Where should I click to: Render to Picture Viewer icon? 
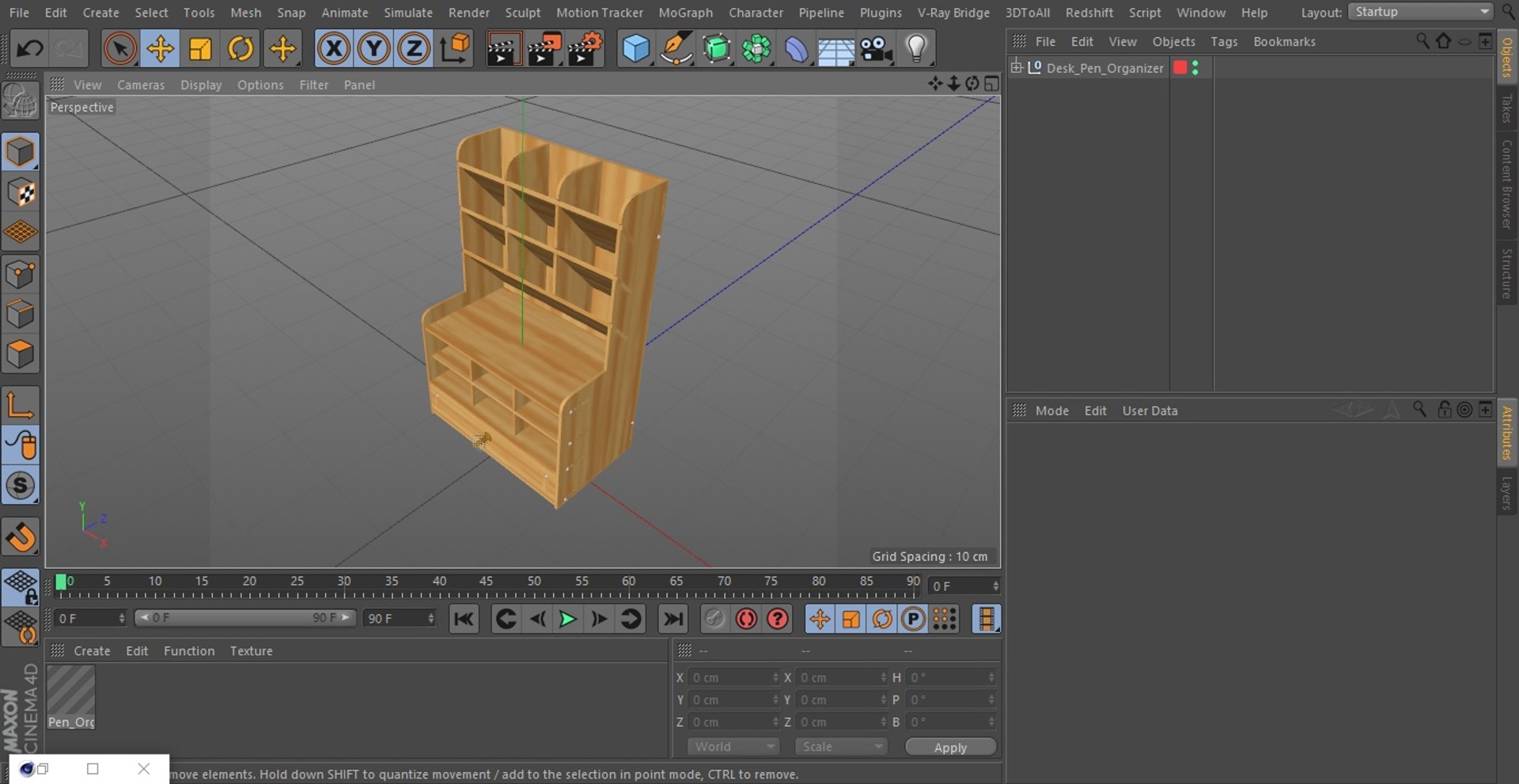coord(544,49)
